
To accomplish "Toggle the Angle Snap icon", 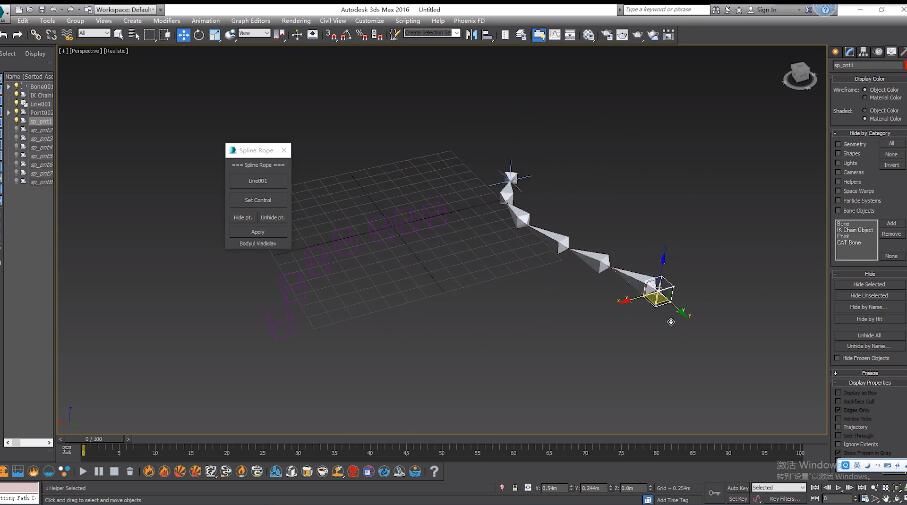I will [x=346, y=35].
